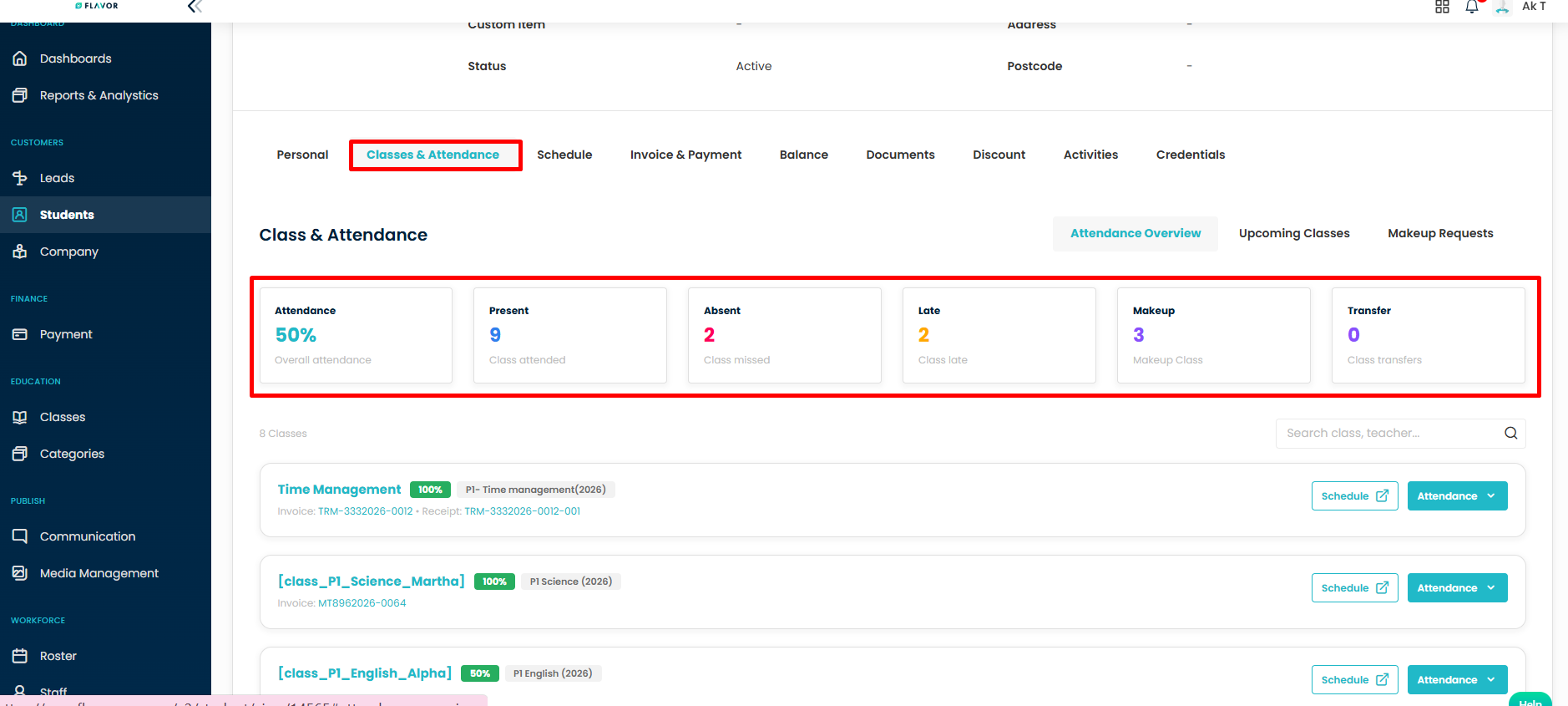Click the search class, teacher field

tap(1400, 433)
